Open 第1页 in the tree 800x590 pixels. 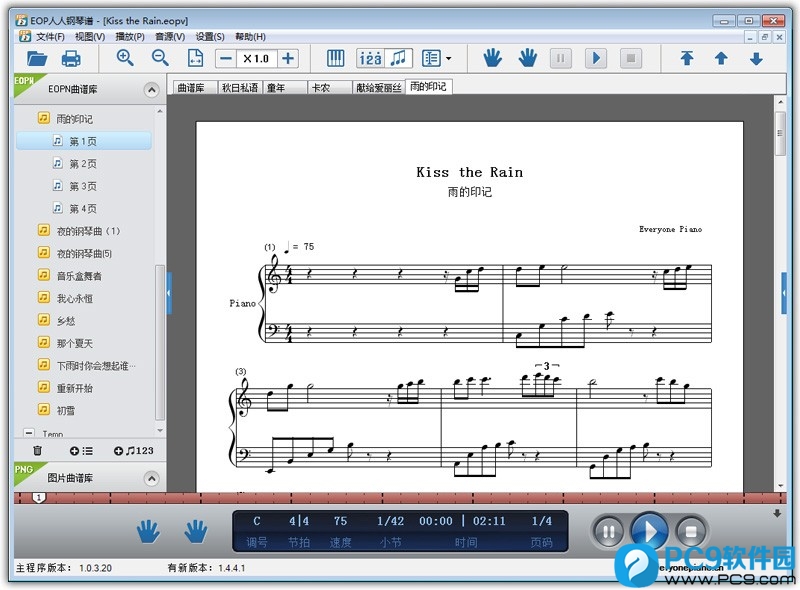click(x=84, y=141)
